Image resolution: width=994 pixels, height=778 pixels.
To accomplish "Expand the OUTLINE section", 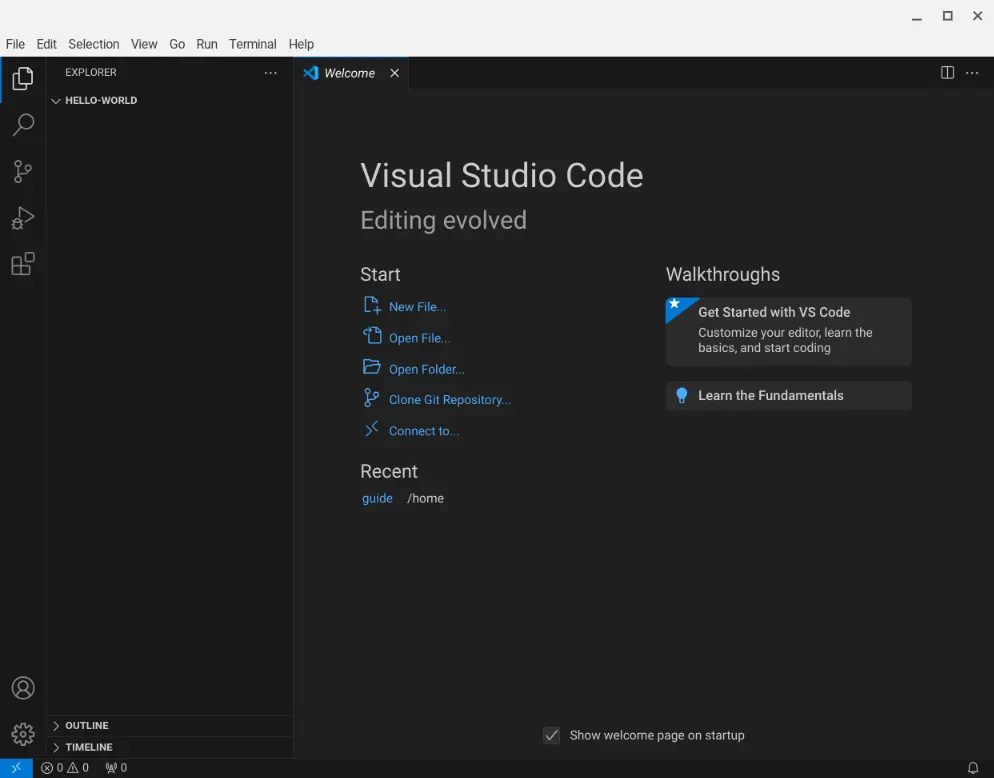I will (87, 726).
